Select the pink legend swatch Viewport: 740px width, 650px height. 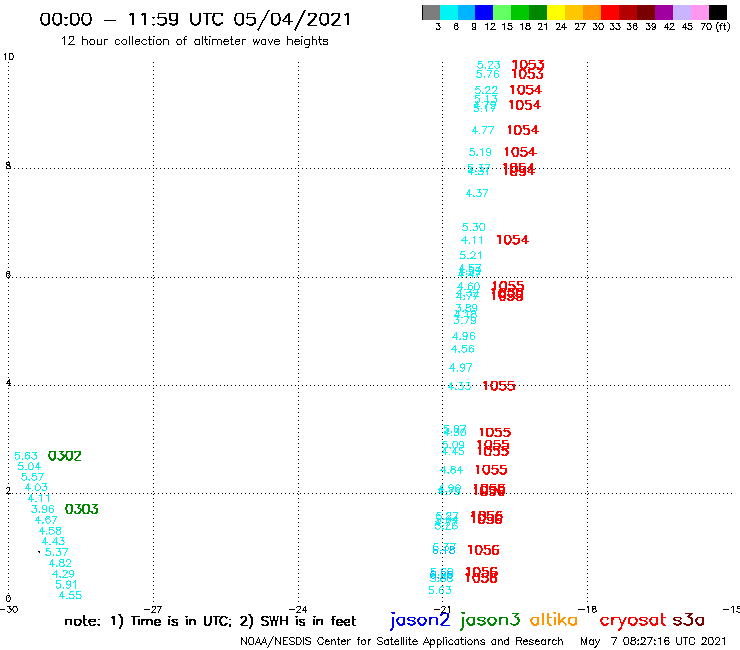699,12
